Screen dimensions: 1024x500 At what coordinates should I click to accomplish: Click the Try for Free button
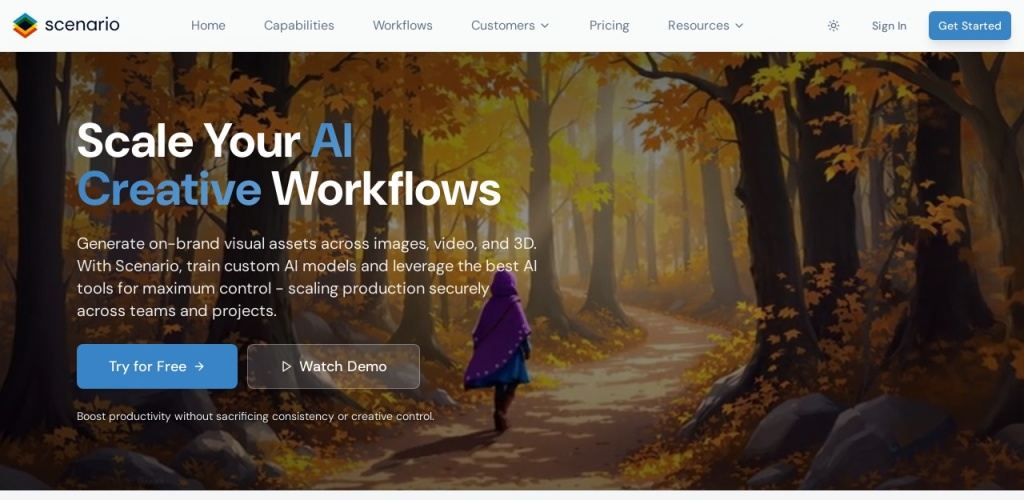coord(157,366)
